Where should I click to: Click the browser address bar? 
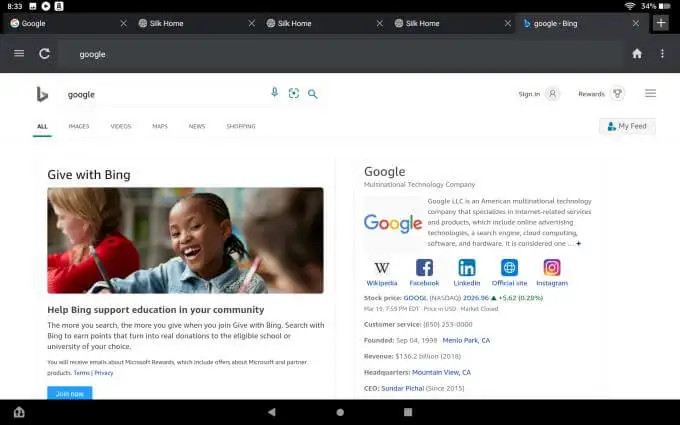pyautogui.click(x=338, y=54)
